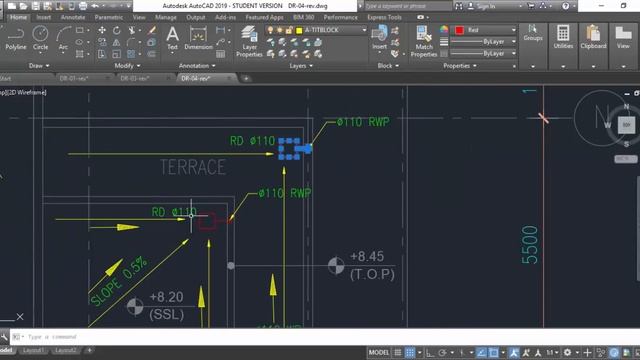
Task: Open the A-TITBLOCK layer dropdown
Action: (364, 30)
